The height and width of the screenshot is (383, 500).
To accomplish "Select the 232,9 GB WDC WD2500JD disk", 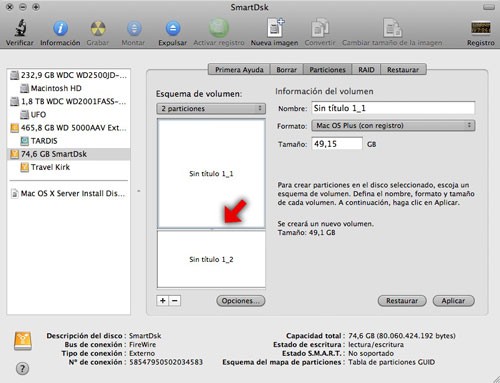I will (69, 75).
